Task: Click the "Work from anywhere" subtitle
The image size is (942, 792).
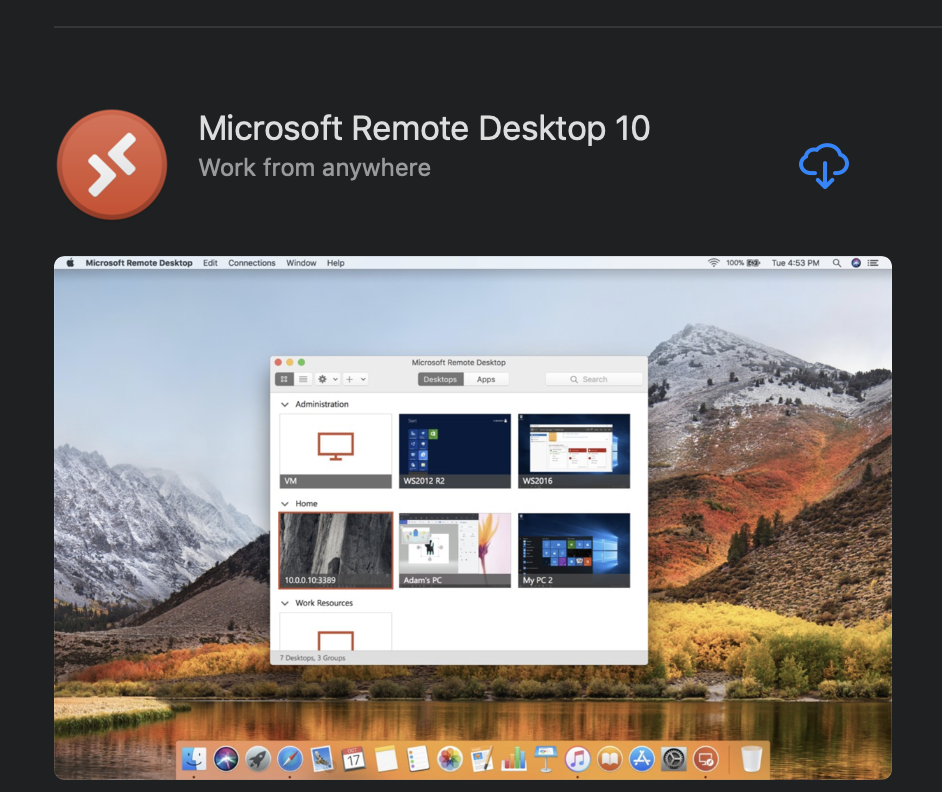Action: [315, 168]
